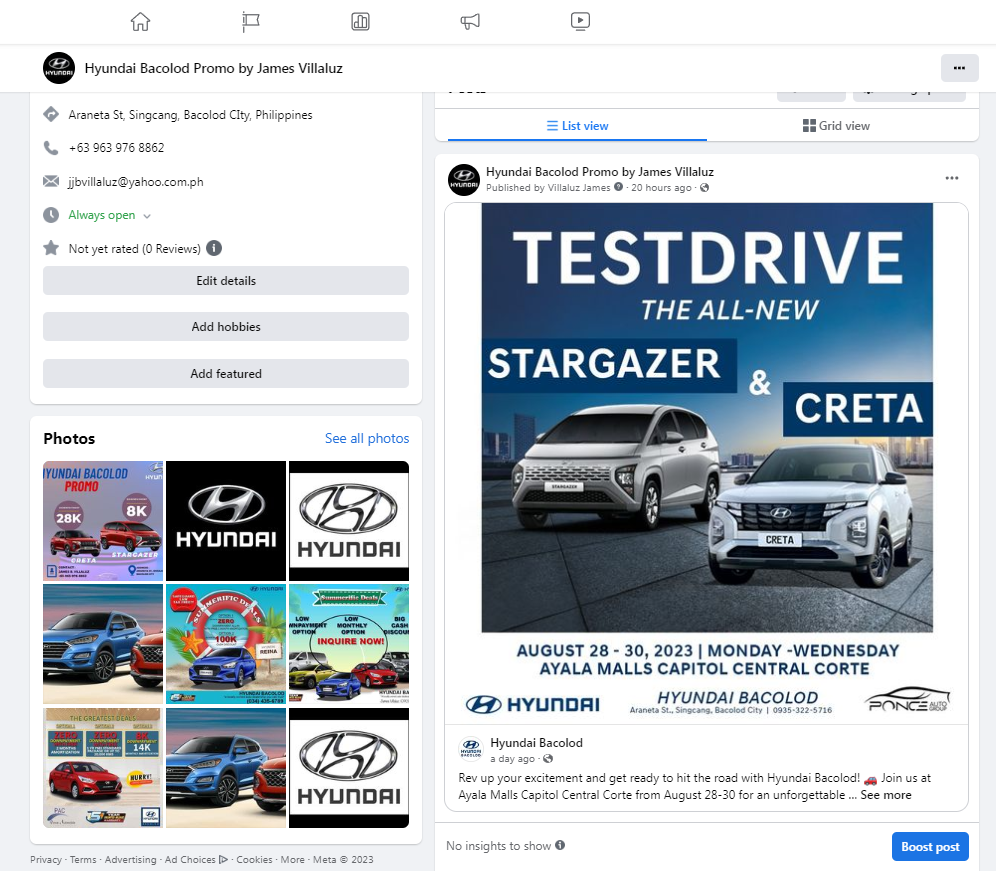This screenshot has height=871, width=996.
Task: Go to the Home icon in top navigation
Action: pyautogui.click(x=140, y=22)
